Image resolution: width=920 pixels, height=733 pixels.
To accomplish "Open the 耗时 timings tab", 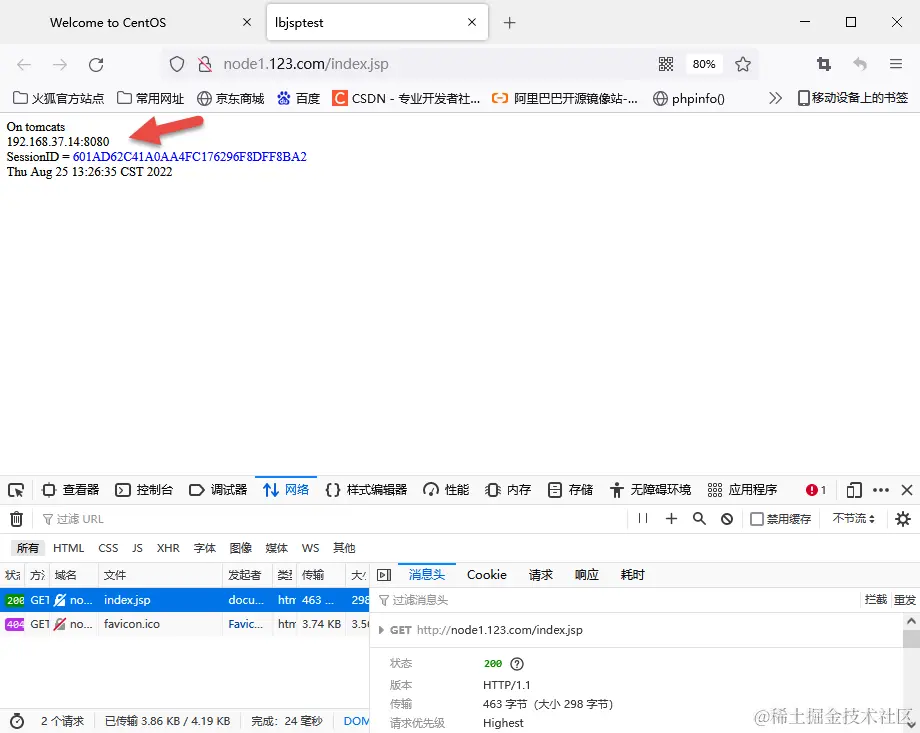I will (632, 575).
